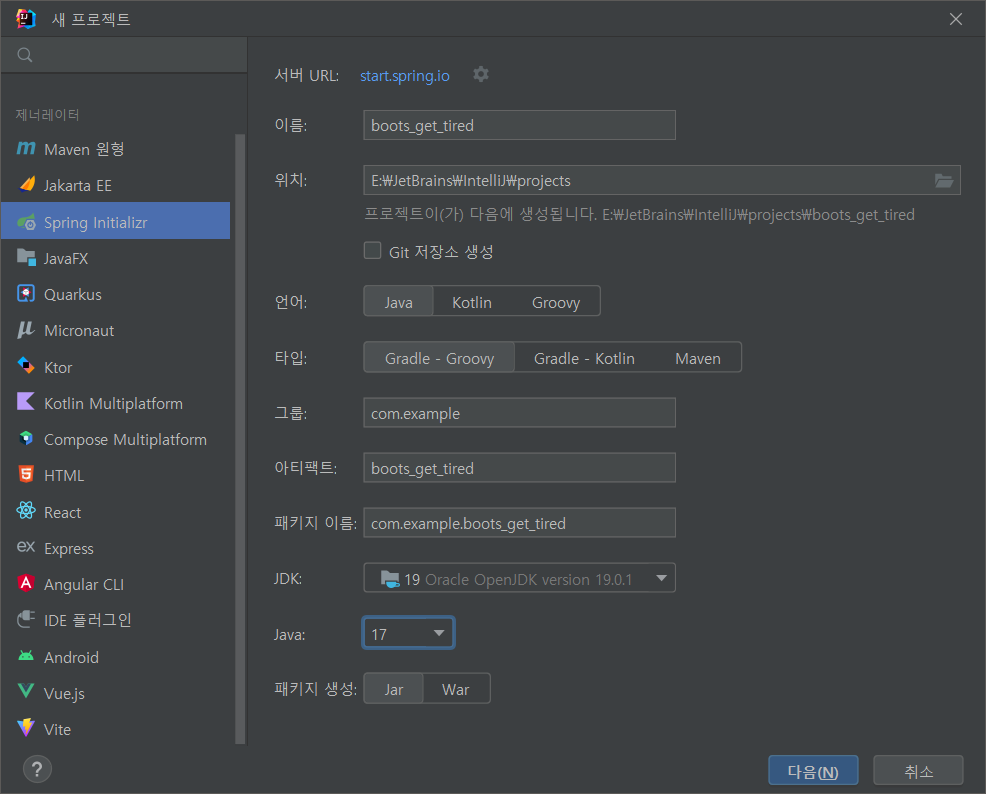Open the start.spring.io server link
Screen dimensions: 986x794
tap(405, 75)
